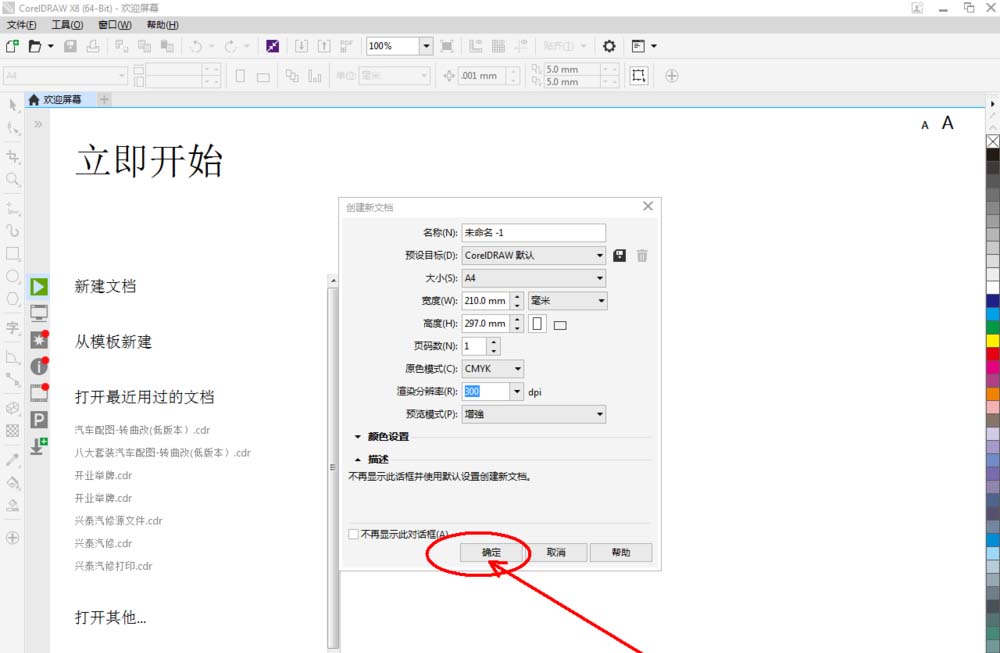Save the preset with the floppy disk icon
Image resolution: width=1000 pixels, height=653 pixels.
point(619,256)
